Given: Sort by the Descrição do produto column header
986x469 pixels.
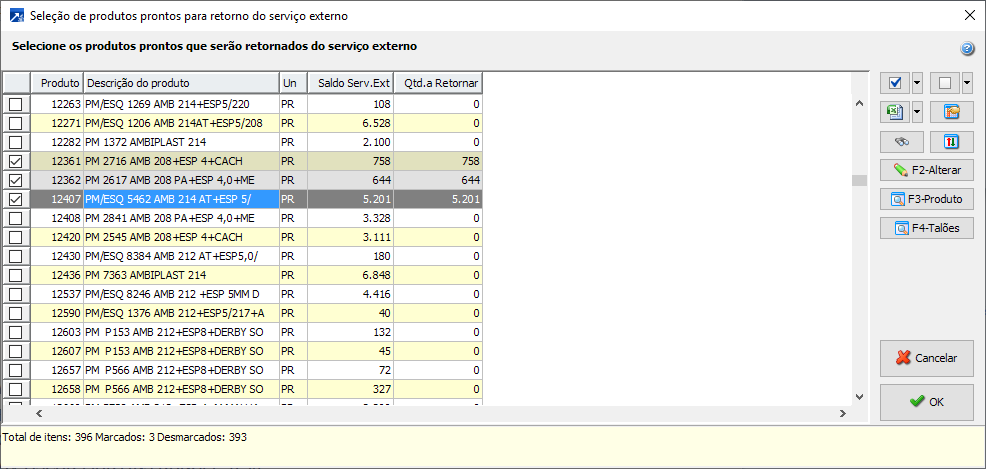Looking at the screenshot, I should coord(180,83).
